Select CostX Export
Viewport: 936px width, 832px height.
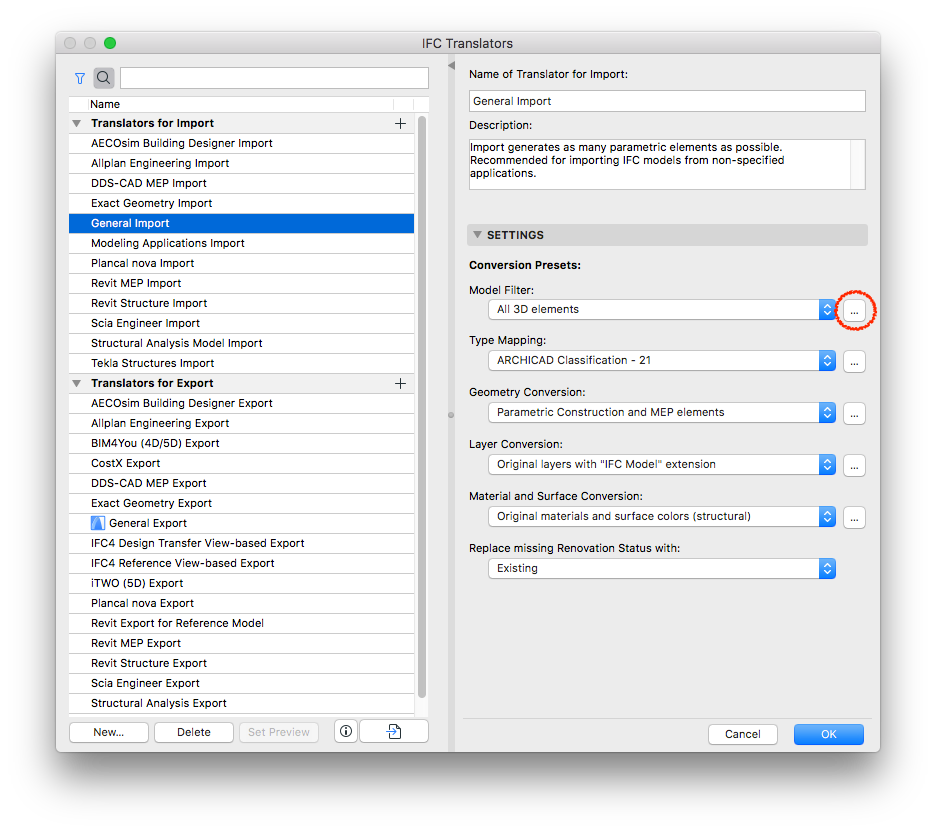(x=242, y=463)
